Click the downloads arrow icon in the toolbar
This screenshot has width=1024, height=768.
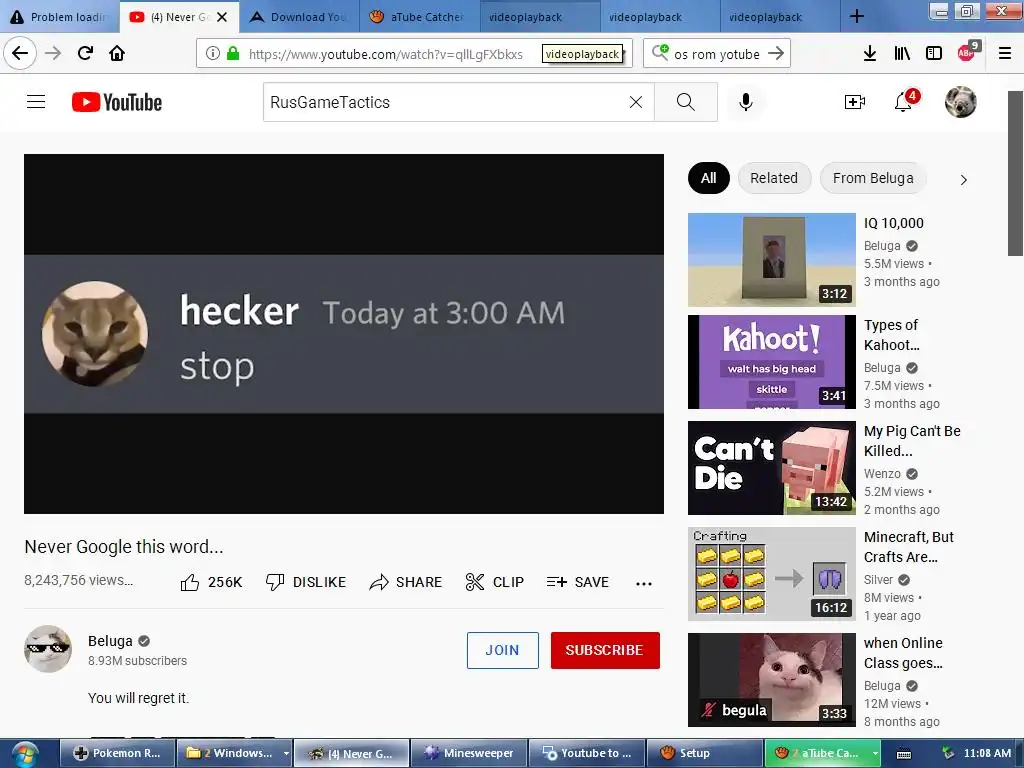pos(870,54)
